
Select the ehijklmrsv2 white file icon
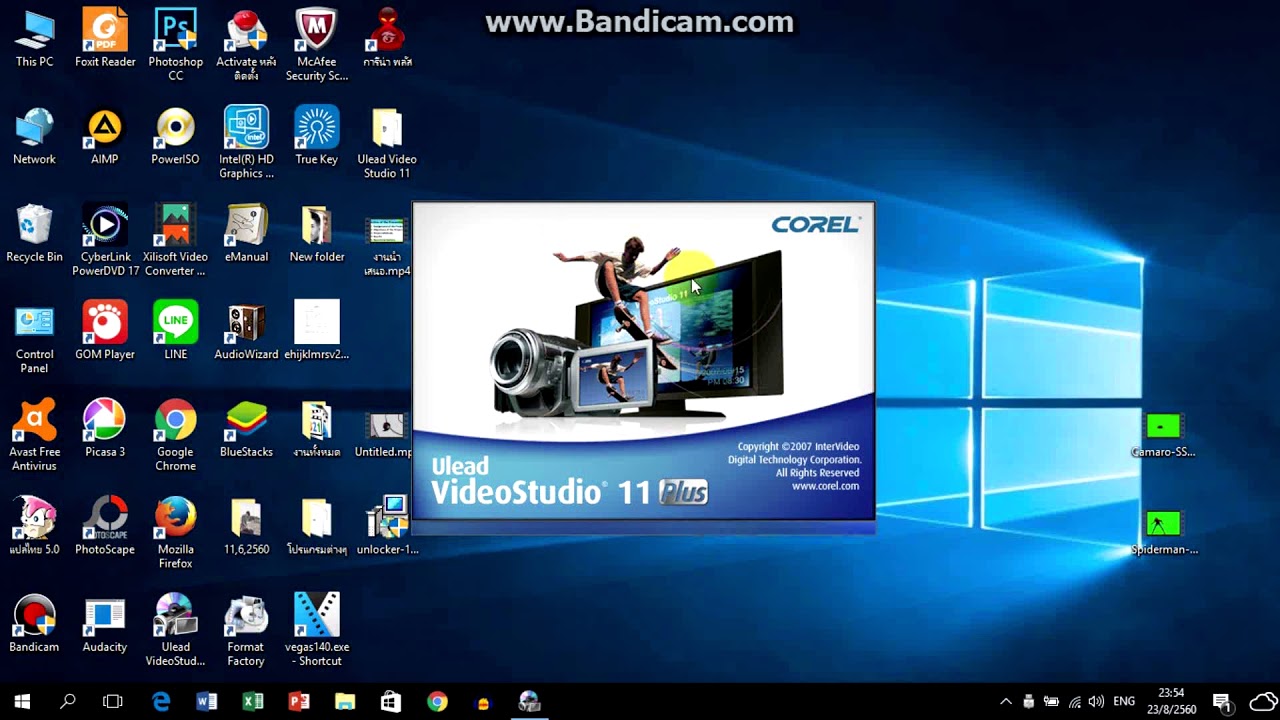click(317, 331)
